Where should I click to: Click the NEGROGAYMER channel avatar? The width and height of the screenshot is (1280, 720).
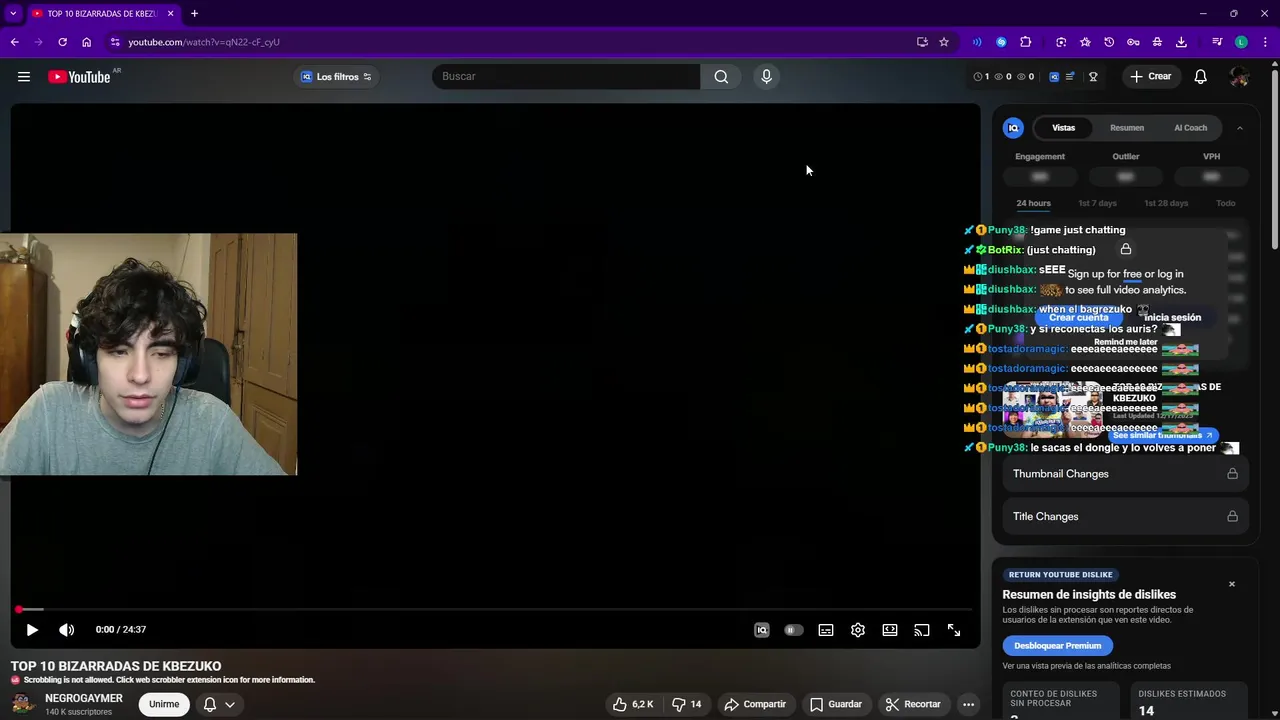[23, 704]
